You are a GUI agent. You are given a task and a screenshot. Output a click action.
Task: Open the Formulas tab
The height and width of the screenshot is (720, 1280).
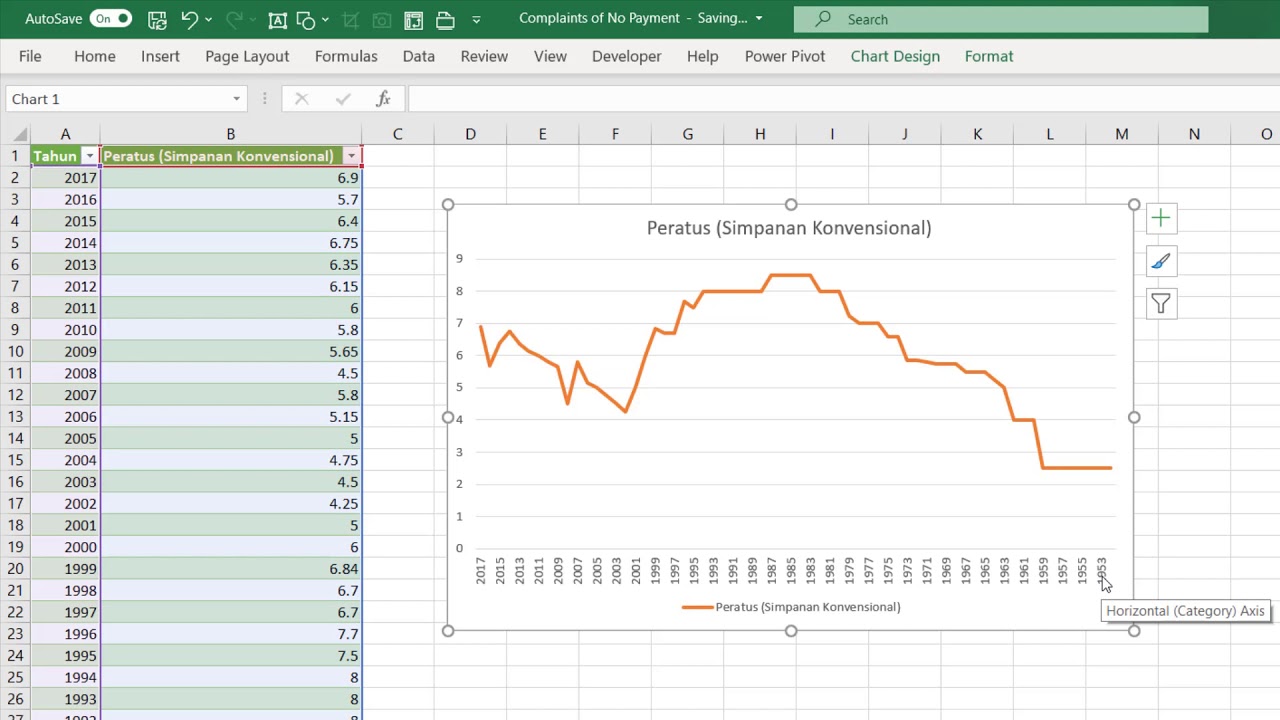point(346,56)
